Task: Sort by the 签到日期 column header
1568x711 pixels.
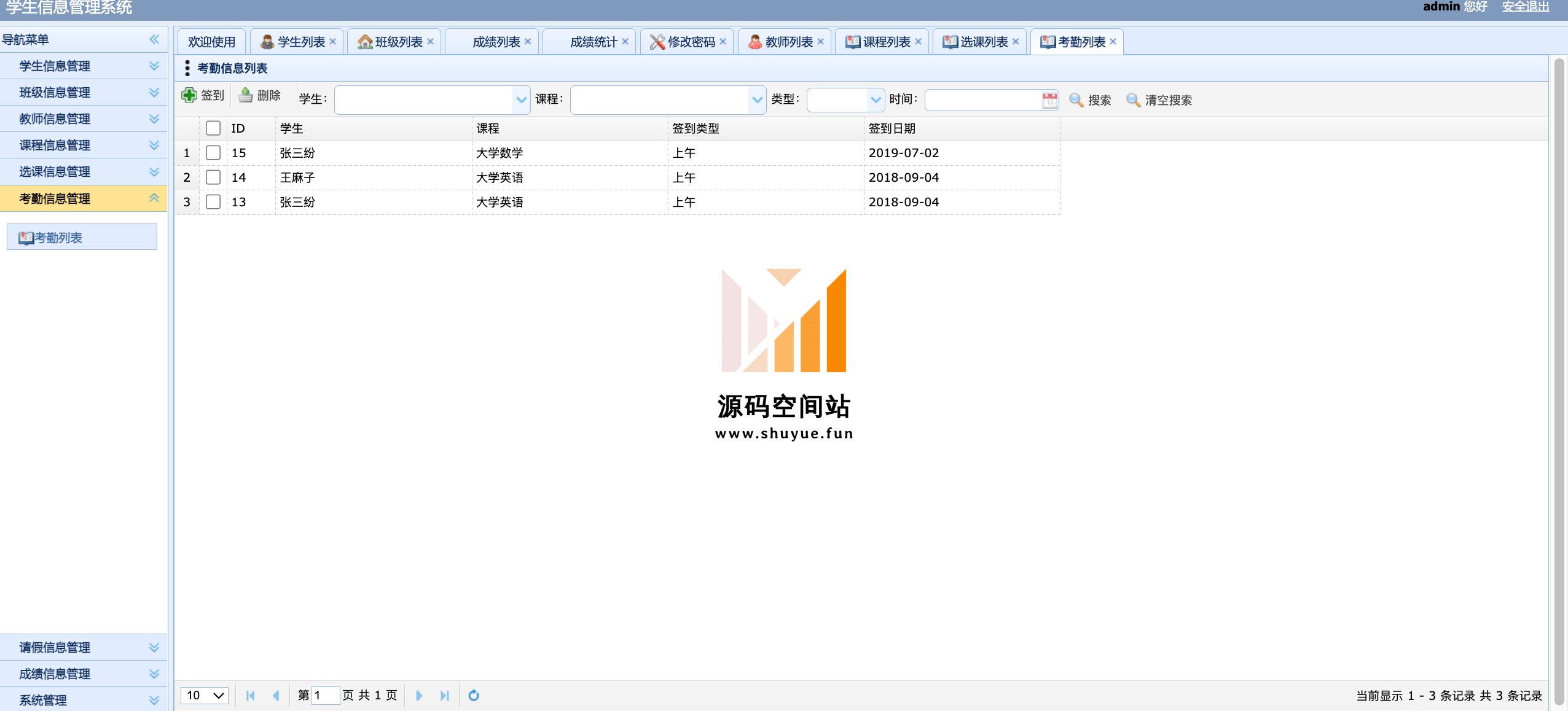Action: [x=962, y=128]
